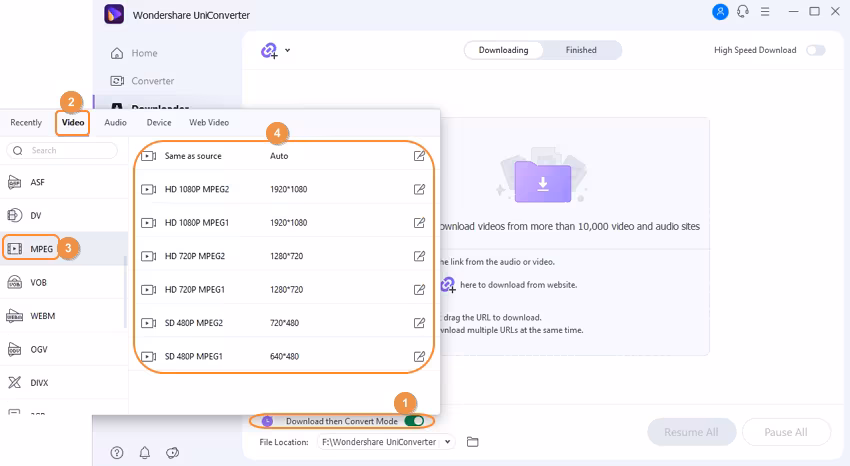Choose DIVX format in list

coord(64,383)
